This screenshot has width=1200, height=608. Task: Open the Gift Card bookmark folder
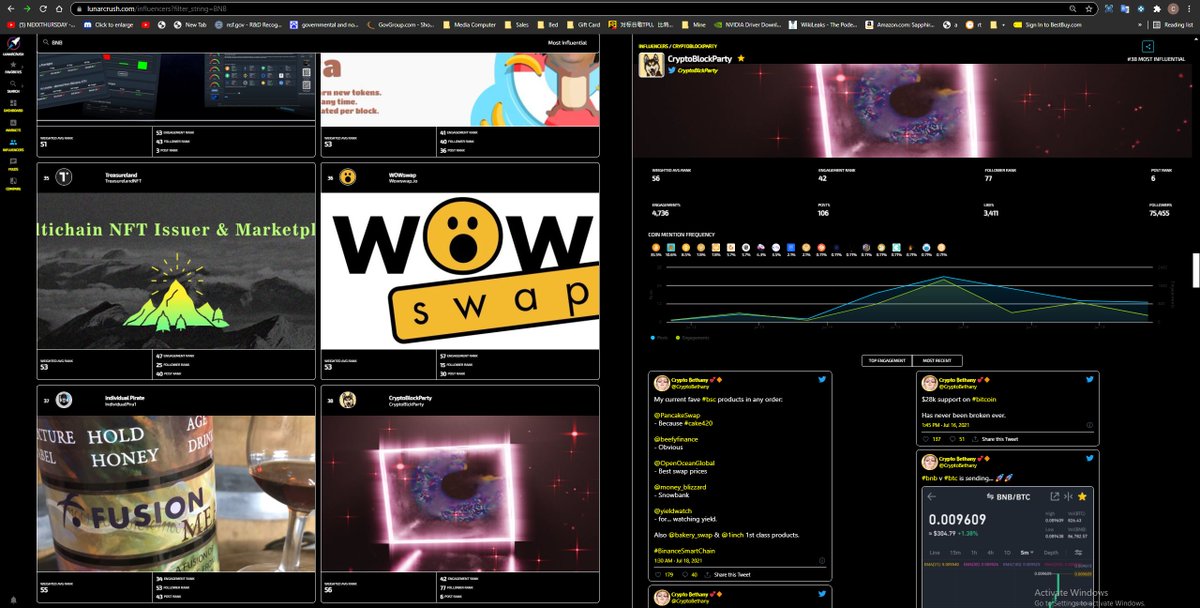tap(584, 24)
